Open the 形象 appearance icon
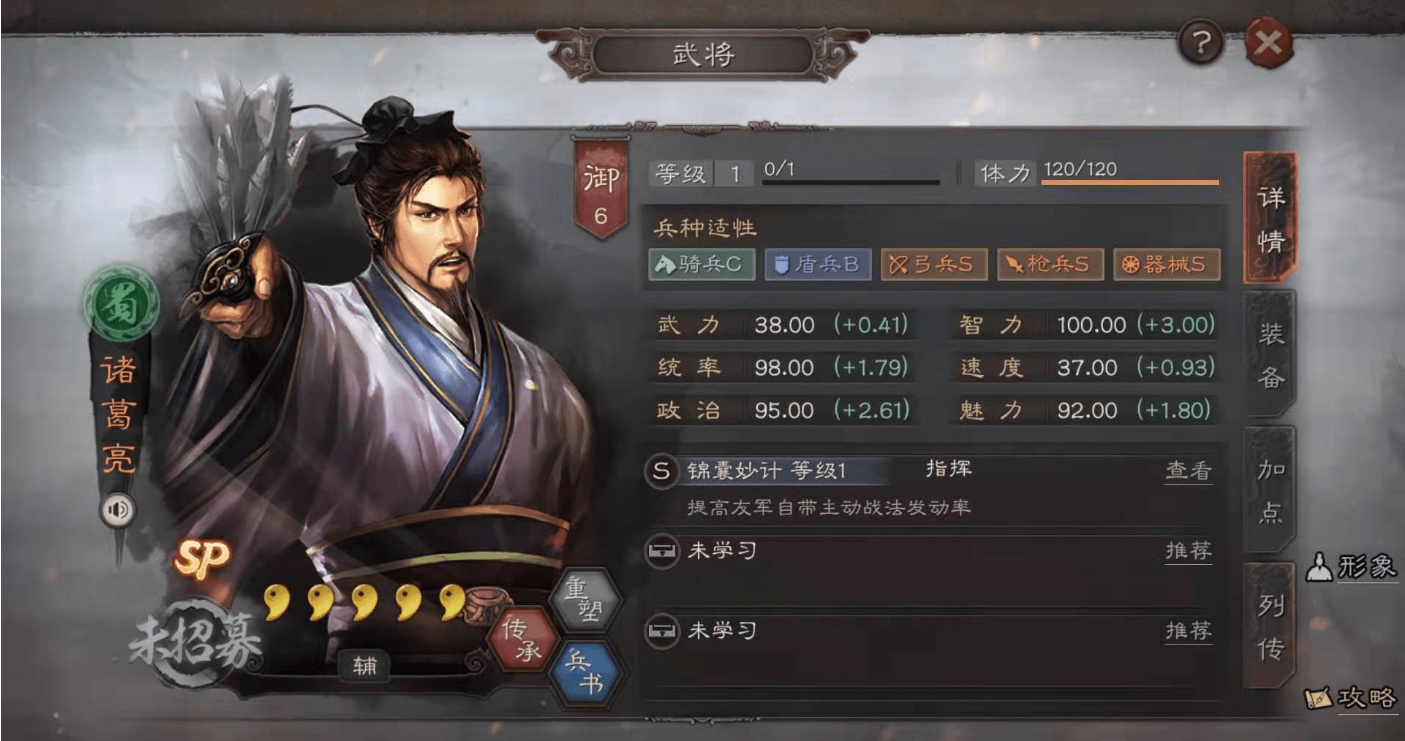 pos(1319,567)
